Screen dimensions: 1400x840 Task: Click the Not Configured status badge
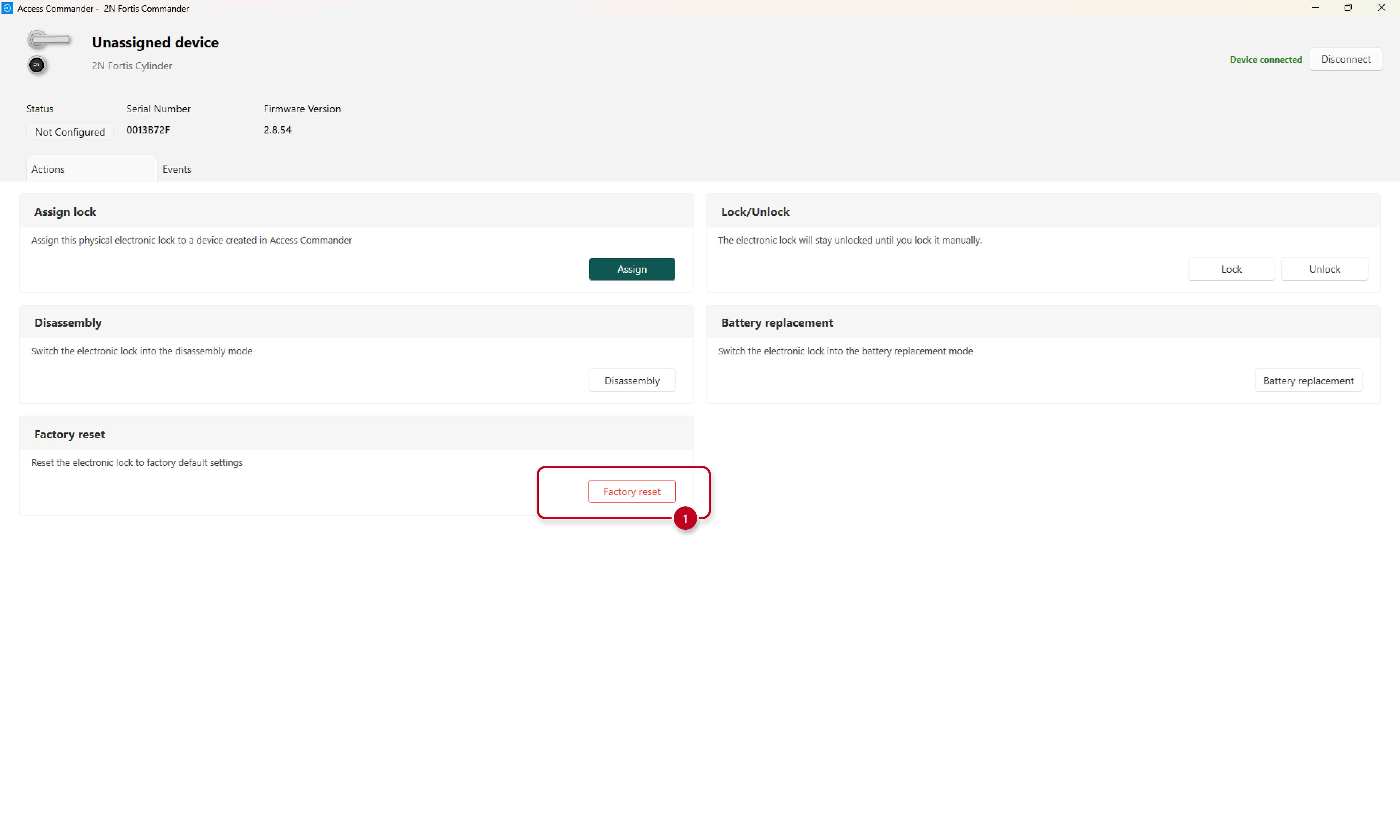coord(70,132)
